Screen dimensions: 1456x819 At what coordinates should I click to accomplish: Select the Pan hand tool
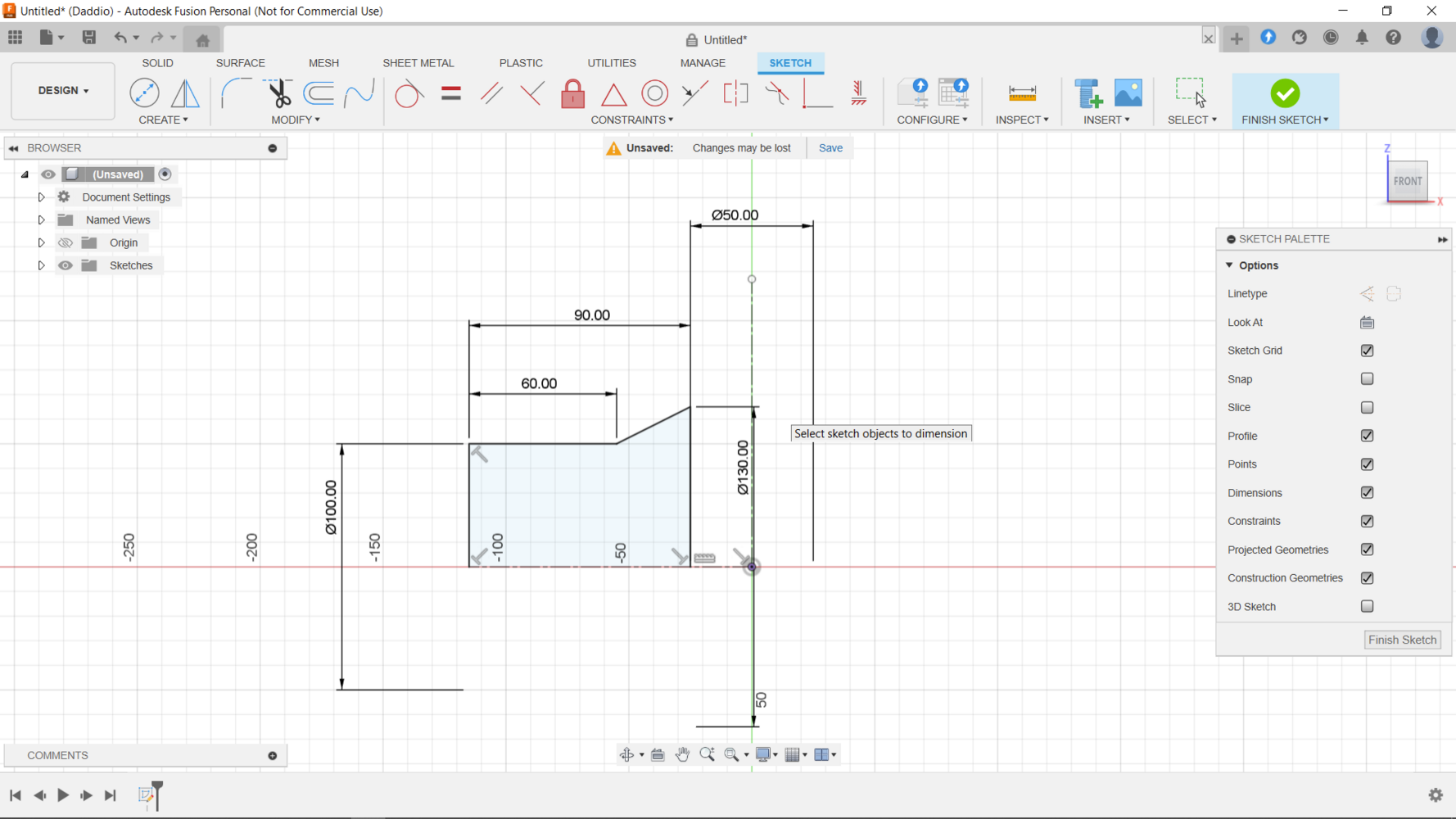pos(682,754)
